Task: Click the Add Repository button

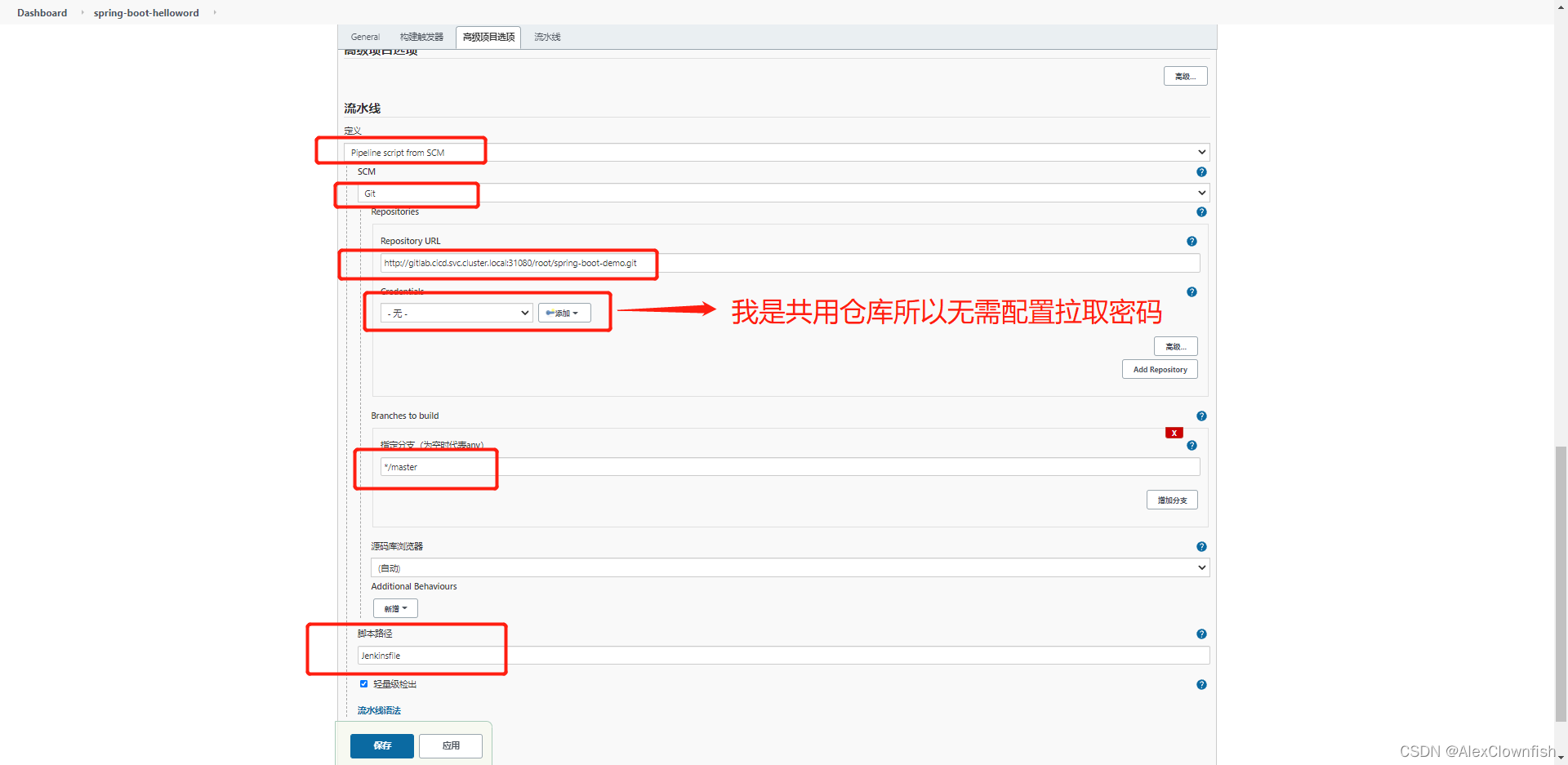Action: pos(1160,370)
